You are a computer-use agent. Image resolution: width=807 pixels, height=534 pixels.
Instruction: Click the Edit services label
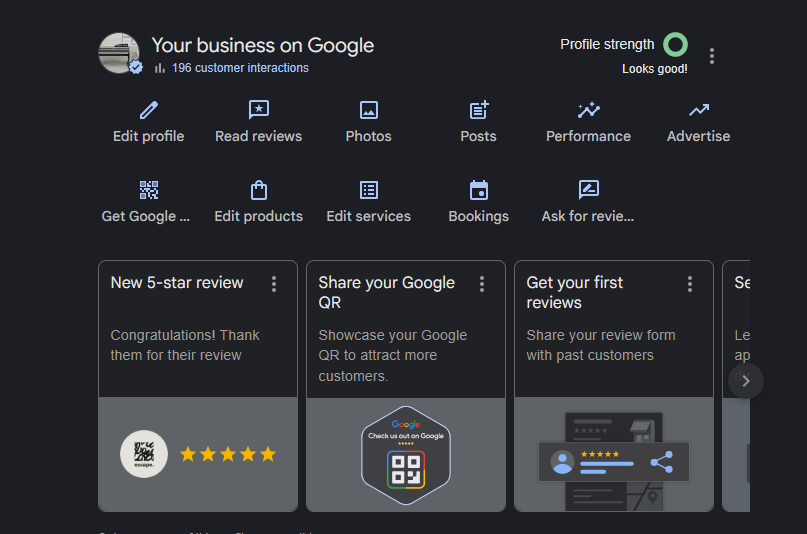coord(369,216)
